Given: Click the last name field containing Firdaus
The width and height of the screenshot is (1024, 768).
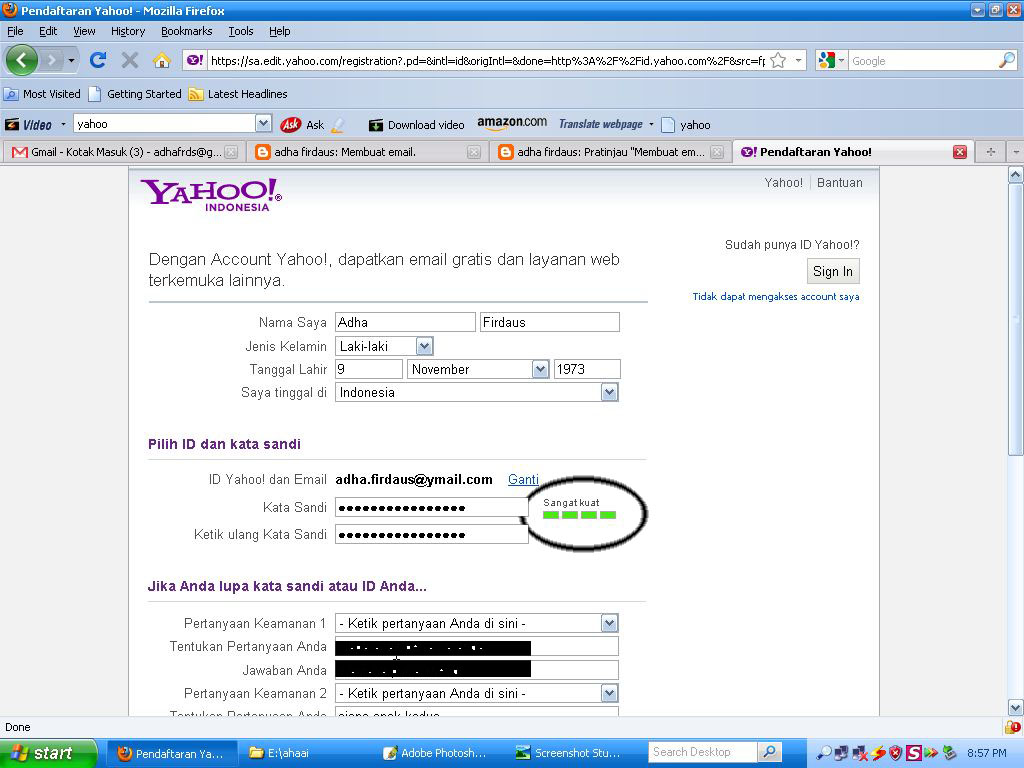Looking at the screenshot, I should pyautogui.click(x=550, y=322).
